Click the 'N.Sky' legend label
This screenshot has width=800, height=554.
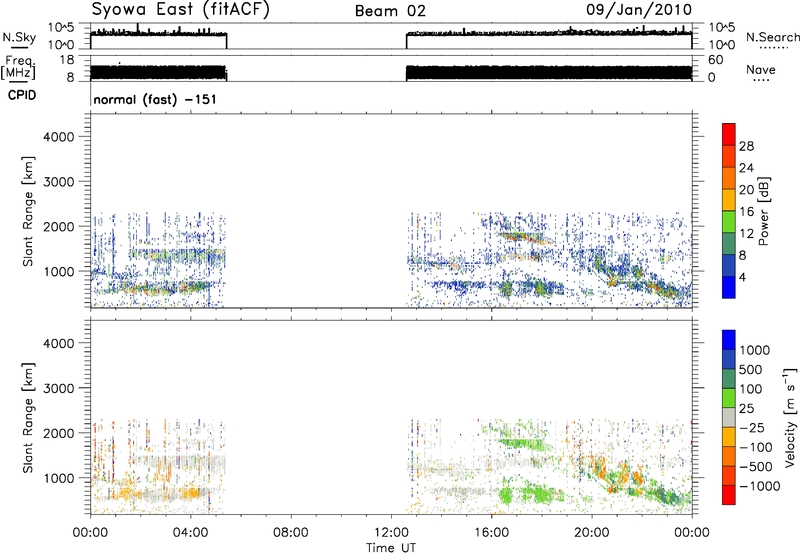(x=19, y=38)
